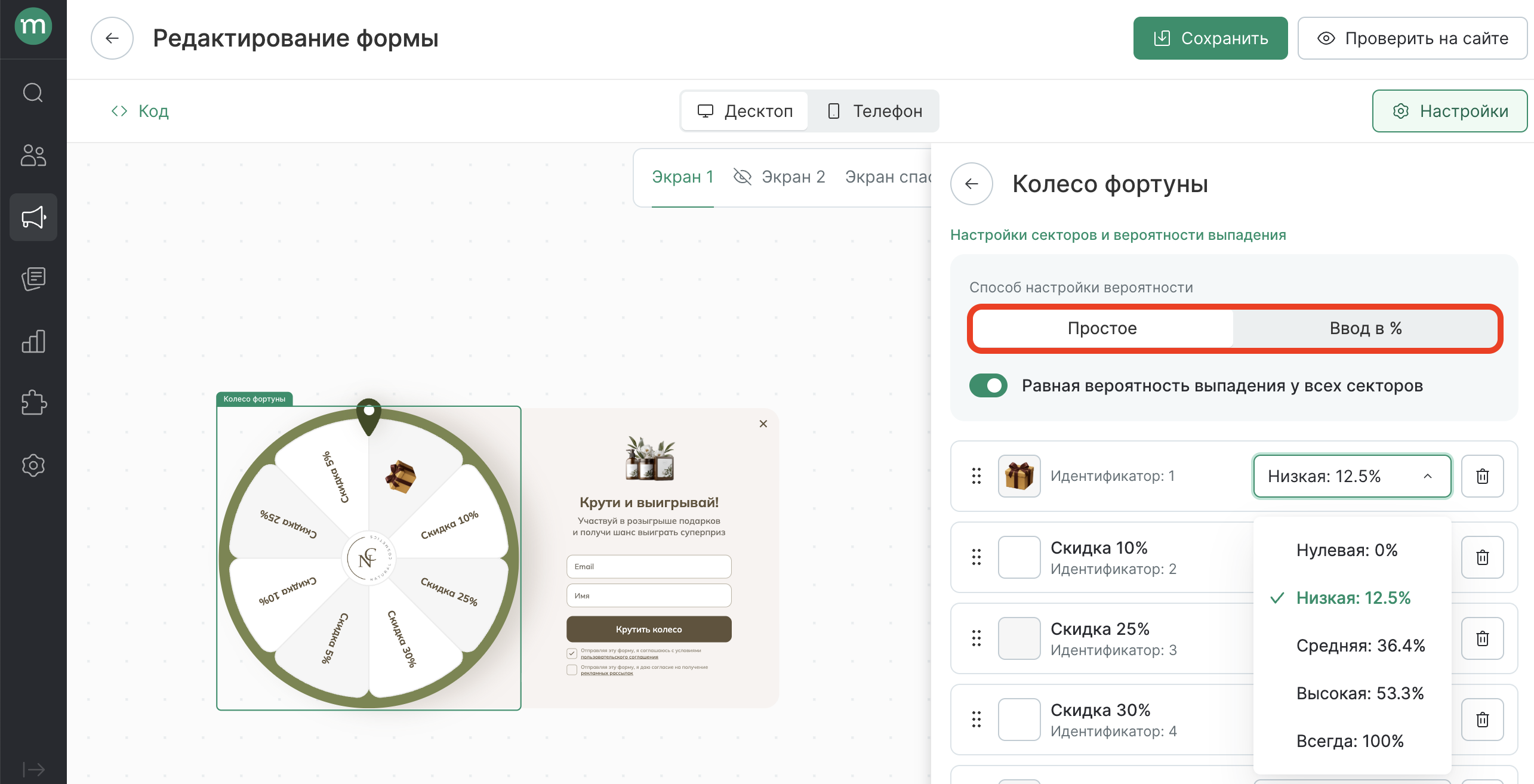Delete the sector with Идентификатор 1
This screenshot has width=1534, height=784.
[1482, 476]
